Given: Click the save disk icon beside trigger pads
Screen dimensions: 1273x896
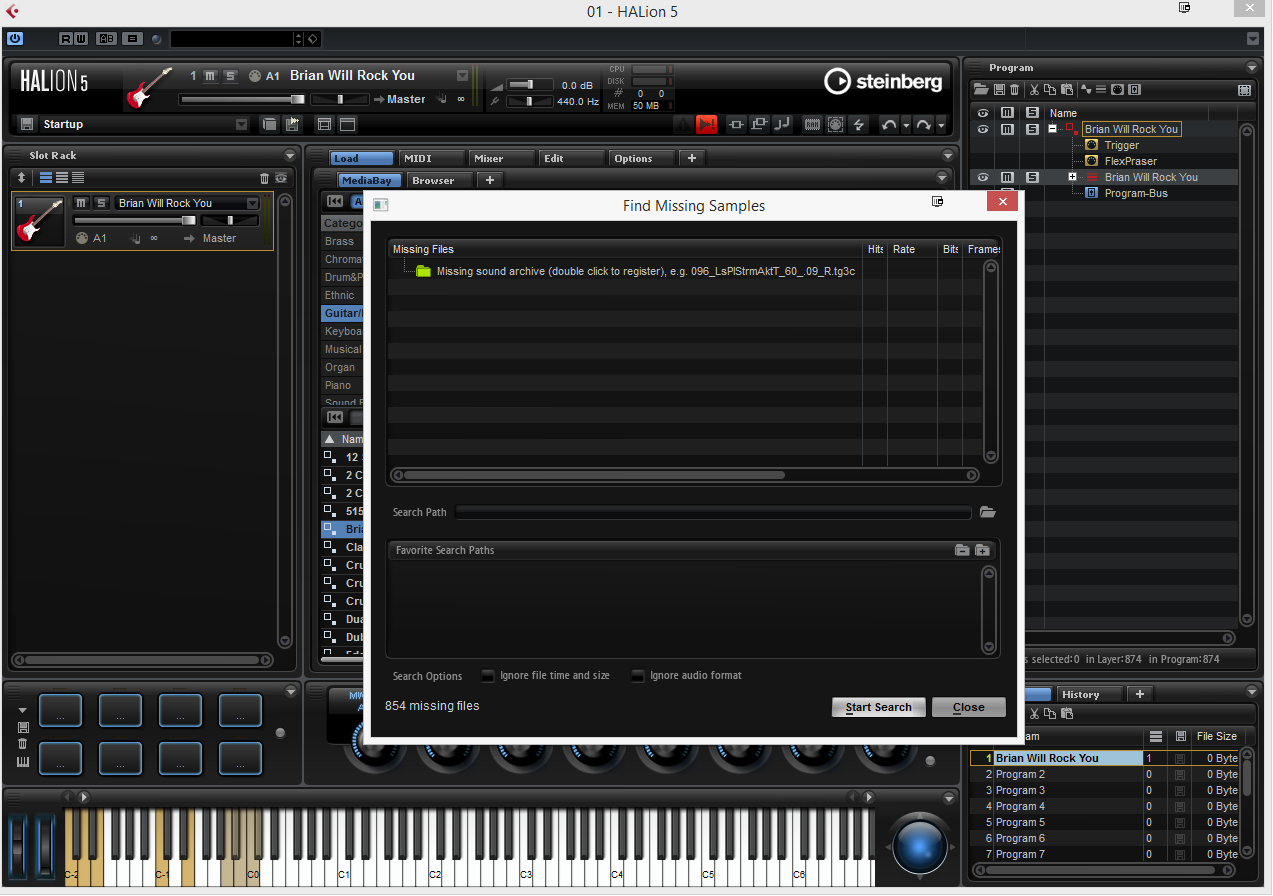Looking at the screenshot, I should (23, 727).
